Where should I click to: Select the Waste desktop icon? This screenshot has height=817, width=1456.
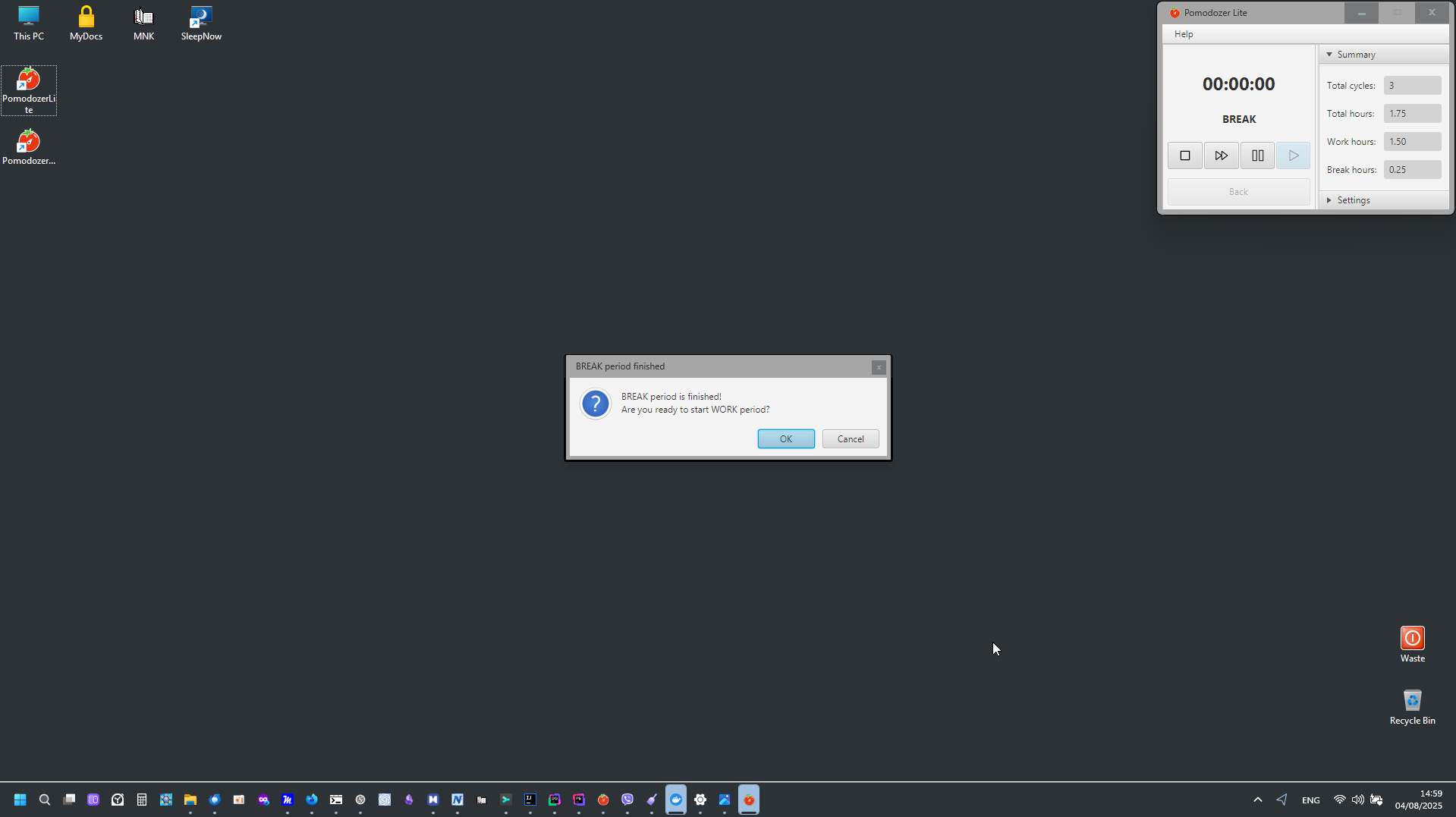pyautogui.click(x=1412, y=644)
